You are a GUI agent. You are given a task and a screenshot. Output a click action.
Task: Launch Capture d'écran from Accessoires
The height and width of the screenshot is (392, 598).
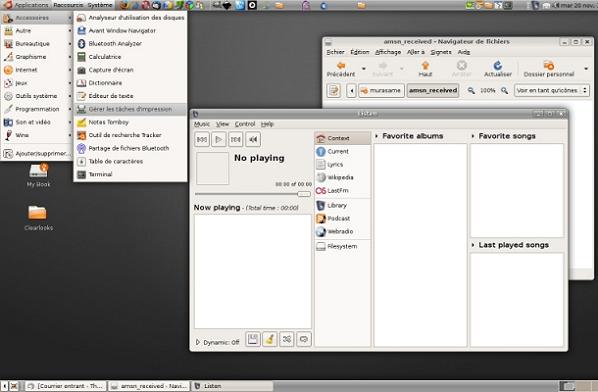(130, 70)
